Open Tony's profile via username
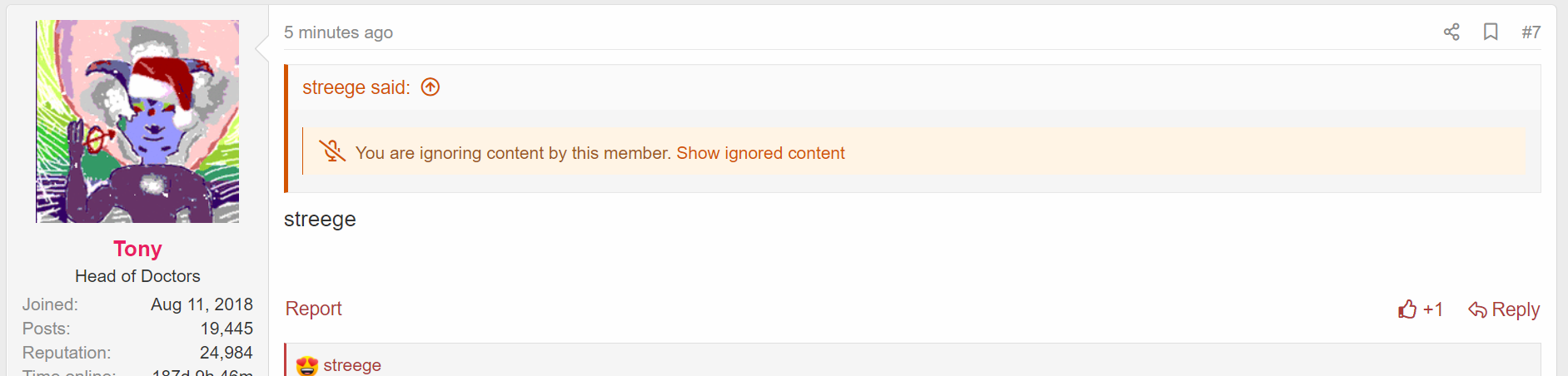 137,249
